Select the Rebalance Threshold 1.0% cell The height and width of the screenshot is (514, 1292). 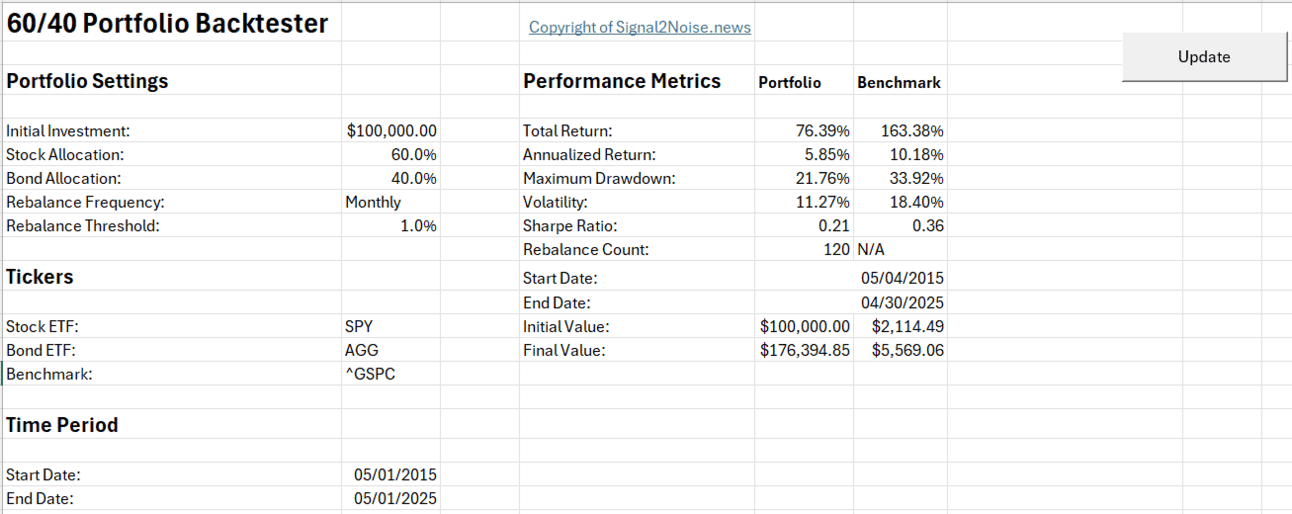(x=391, y=226)
